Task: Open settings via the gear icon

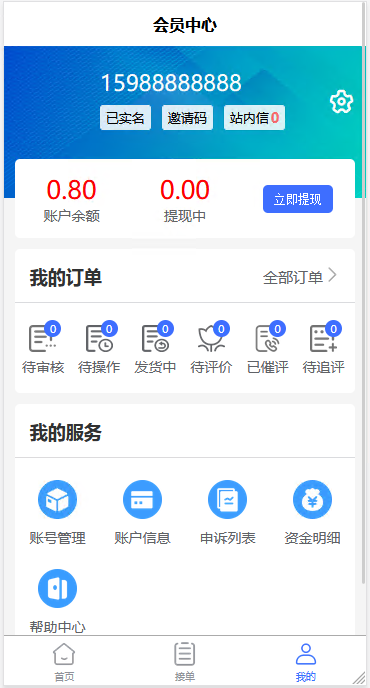Action: [341, 102]
